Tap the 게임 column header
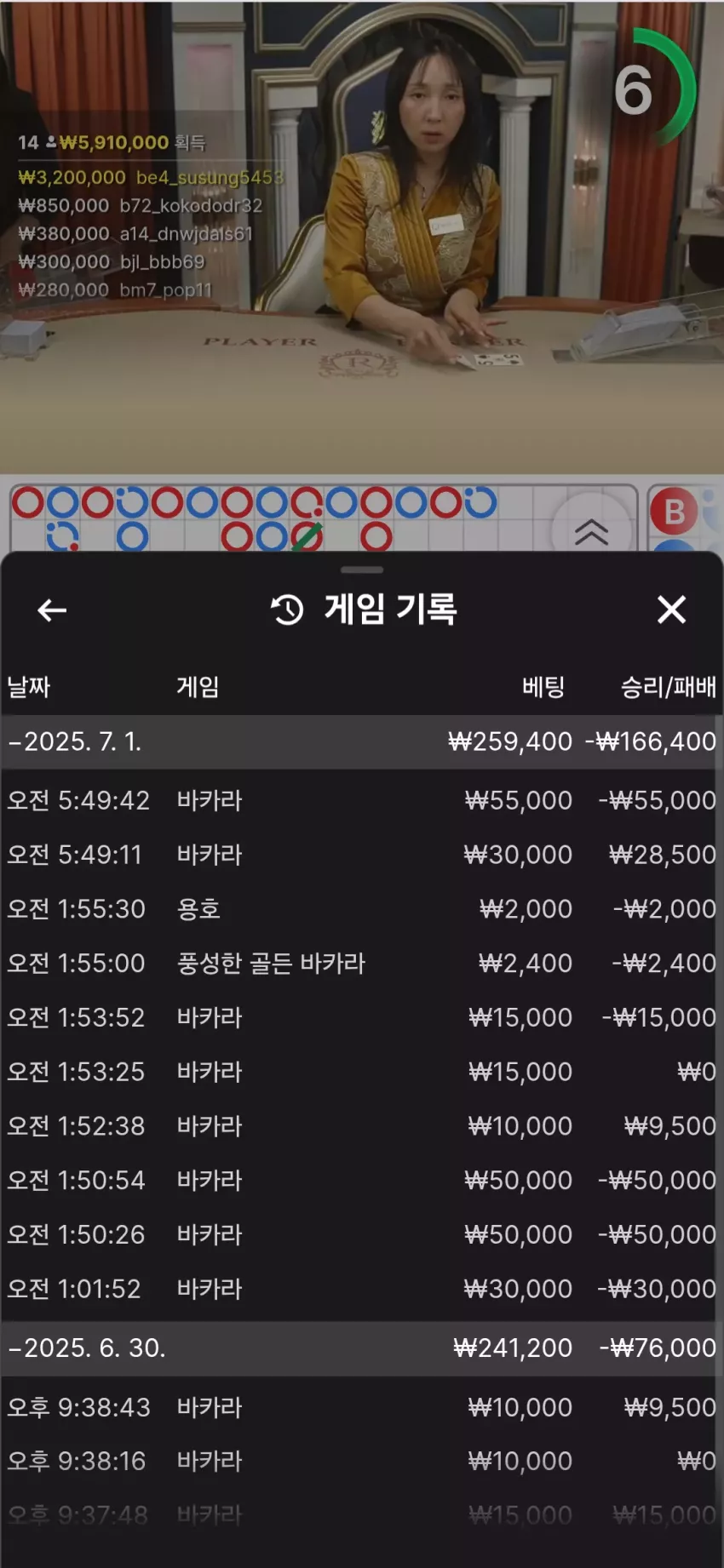This screenshot has height=1568, width=724. [x=198, y=686]
